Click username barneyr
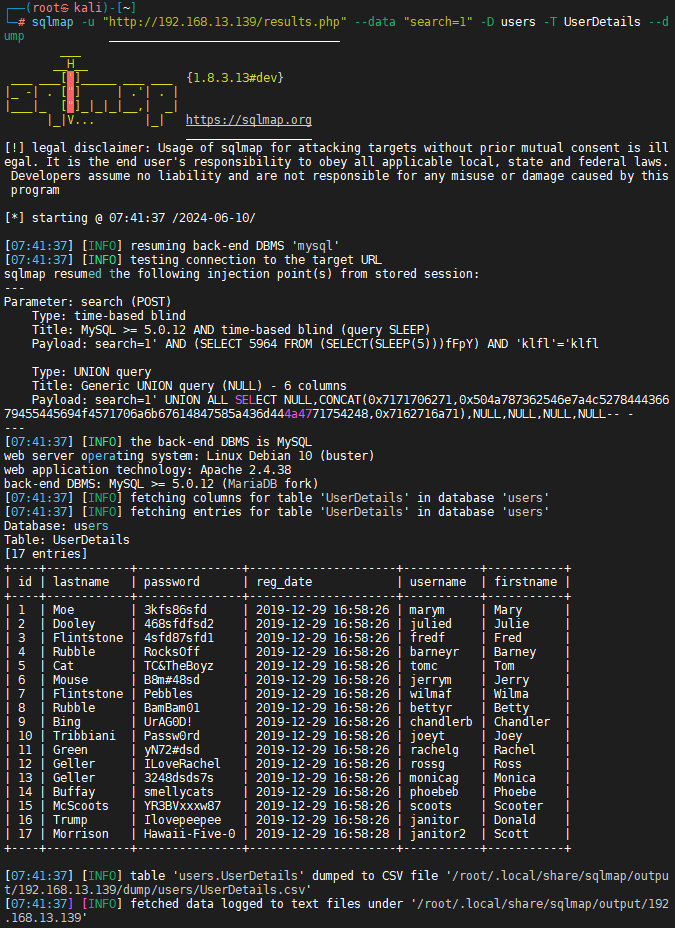The image size is (675, 928). [434, 652]
